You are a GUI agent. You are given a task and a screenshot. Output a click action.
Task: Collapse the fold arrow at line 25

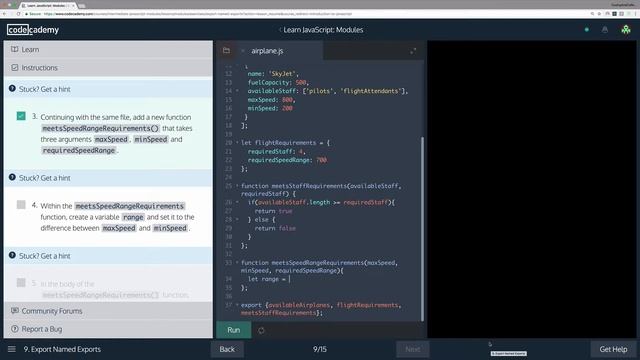coord(237,185)
